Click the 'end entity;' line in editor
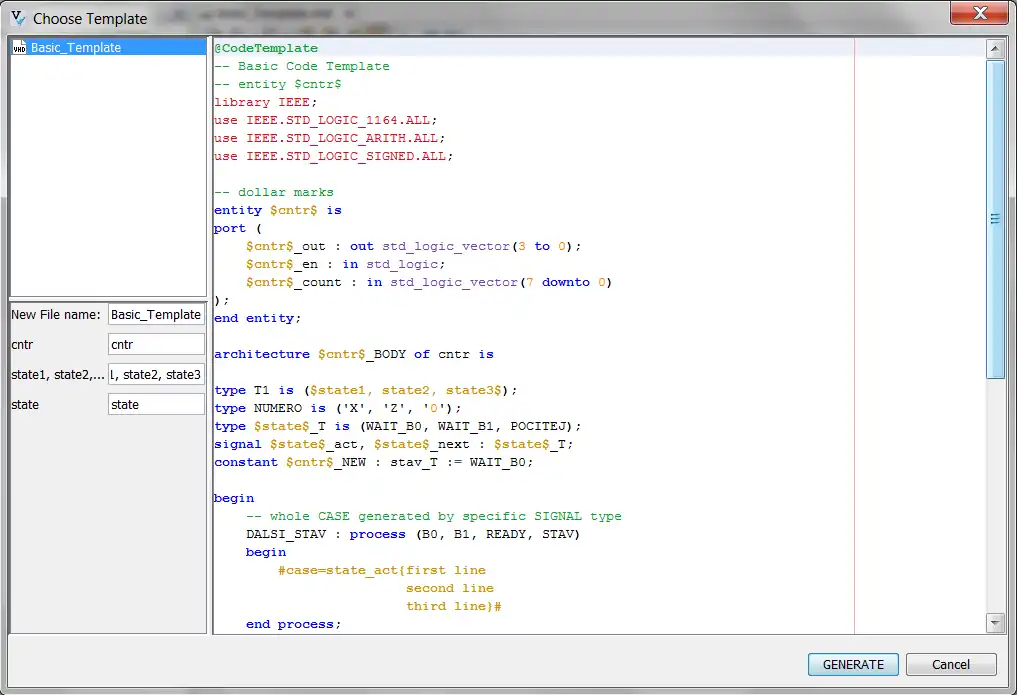 pos(257,318)
